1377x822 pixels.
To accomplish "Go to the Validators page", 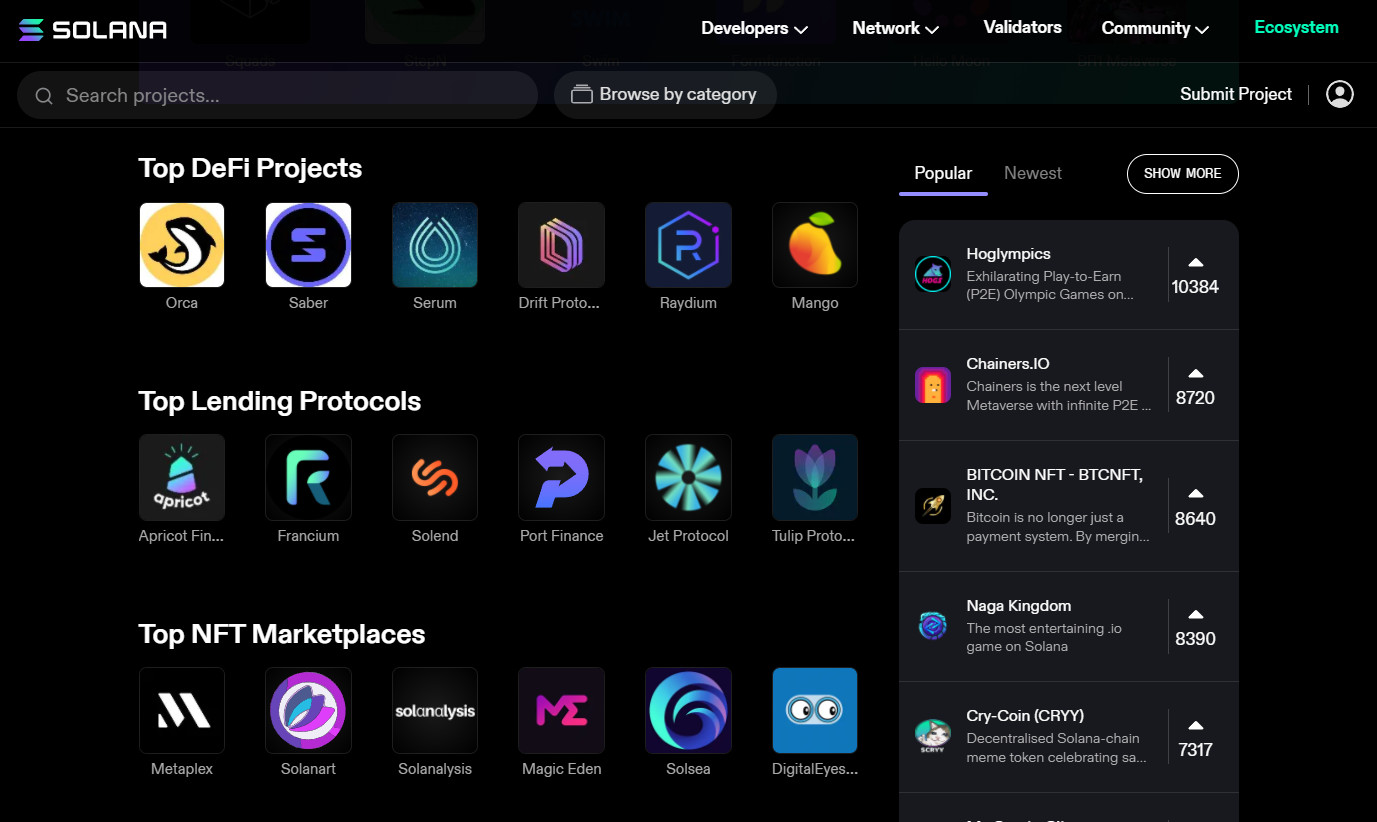I will [x=1022, y=27].
